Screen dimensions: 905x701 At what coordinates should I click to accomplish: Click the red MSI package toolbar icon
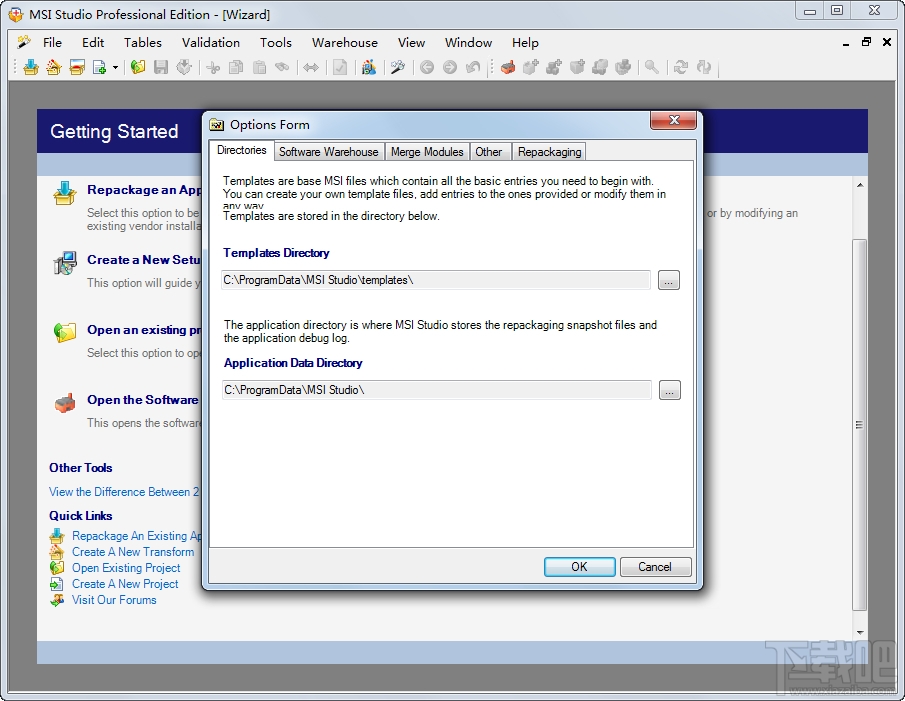pyautogui.click(x=508, y=67)
